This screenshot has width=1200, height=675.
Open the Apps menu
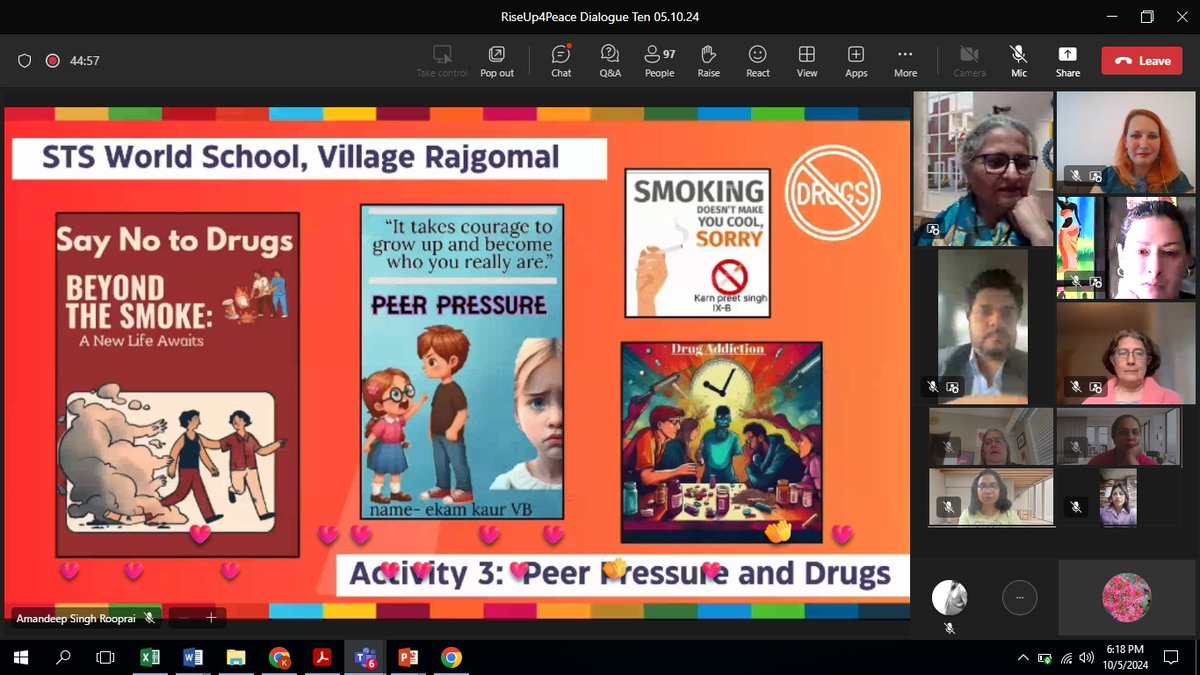pos(856,60)
